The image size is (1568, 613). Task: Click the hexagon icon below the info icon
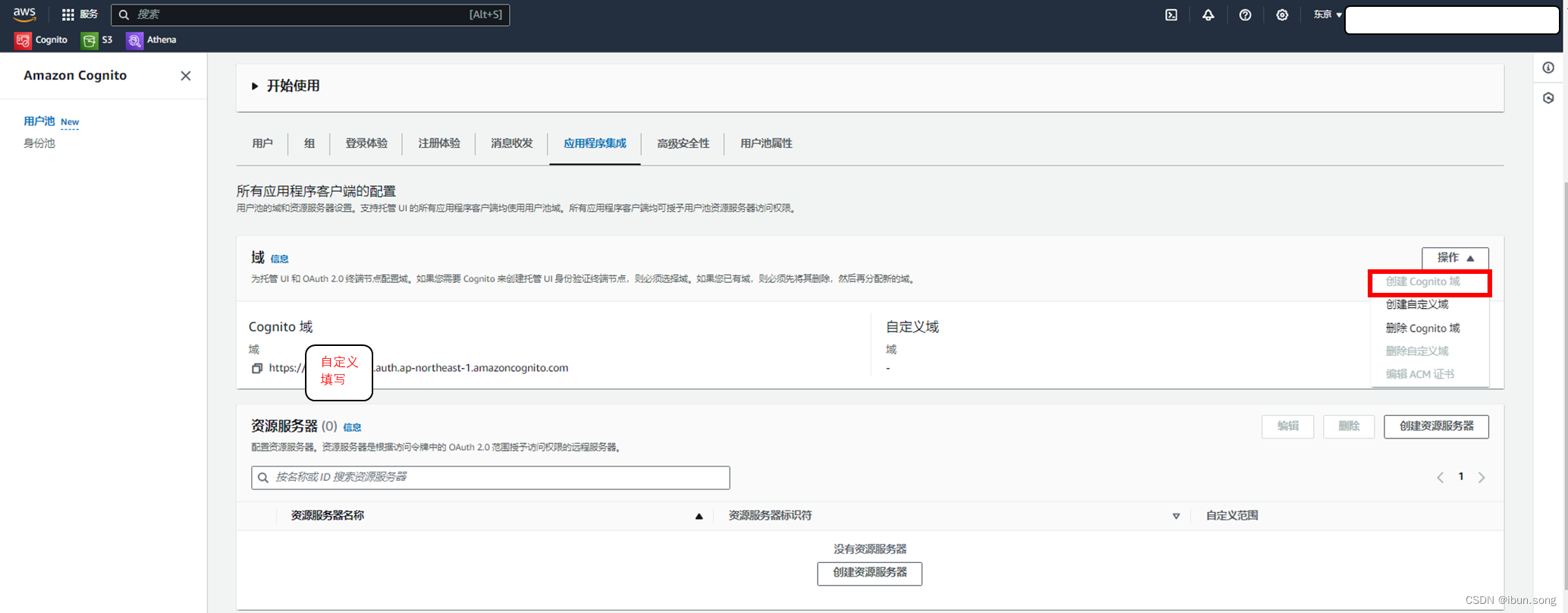(1548, 98)
